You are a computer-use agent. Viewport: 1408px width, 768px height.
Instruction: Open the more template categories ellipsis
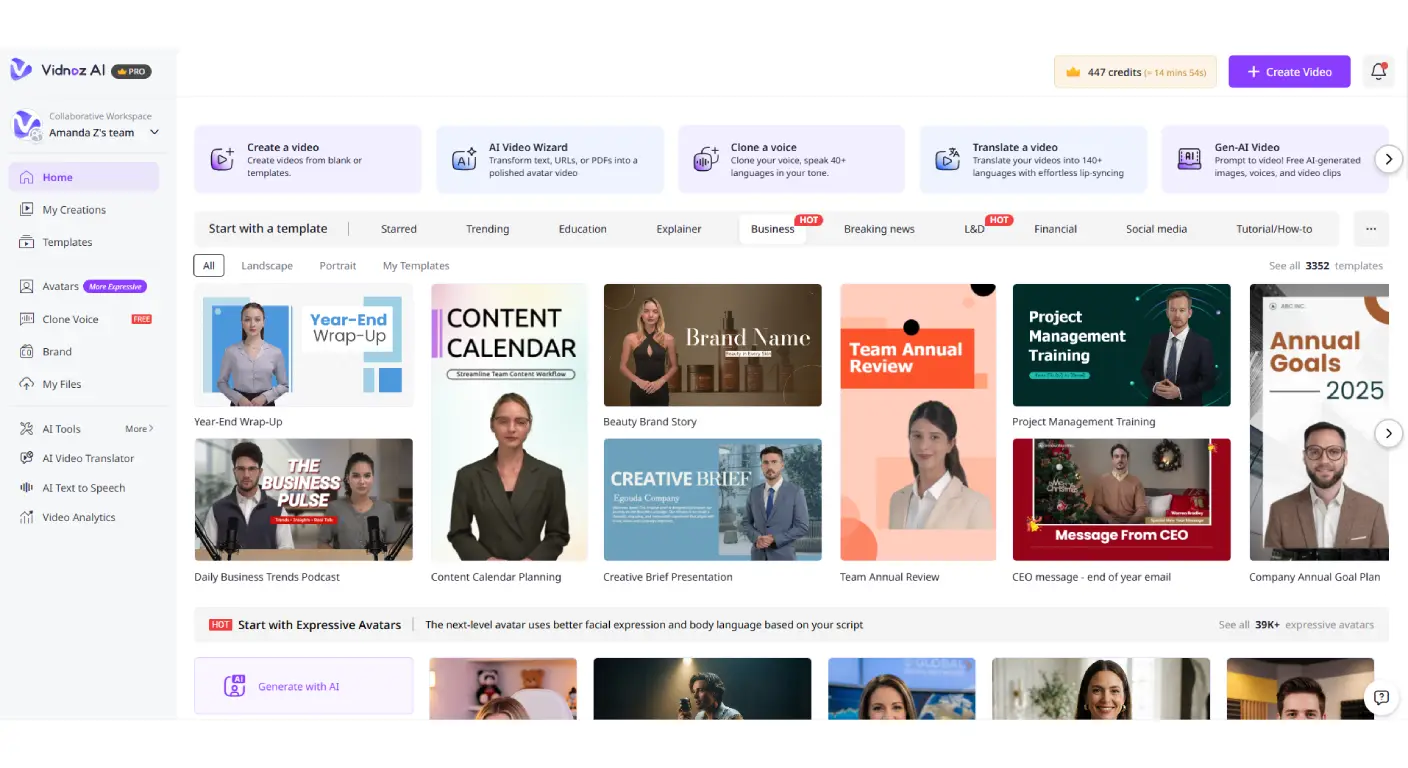coord(1370,229)
